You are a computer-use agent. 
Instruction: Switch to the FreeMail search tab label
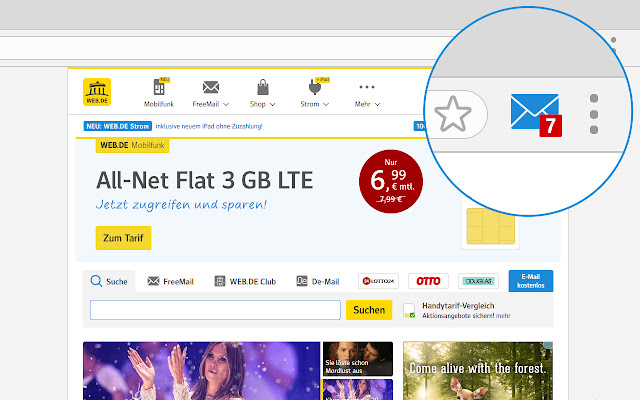point(178,282)
